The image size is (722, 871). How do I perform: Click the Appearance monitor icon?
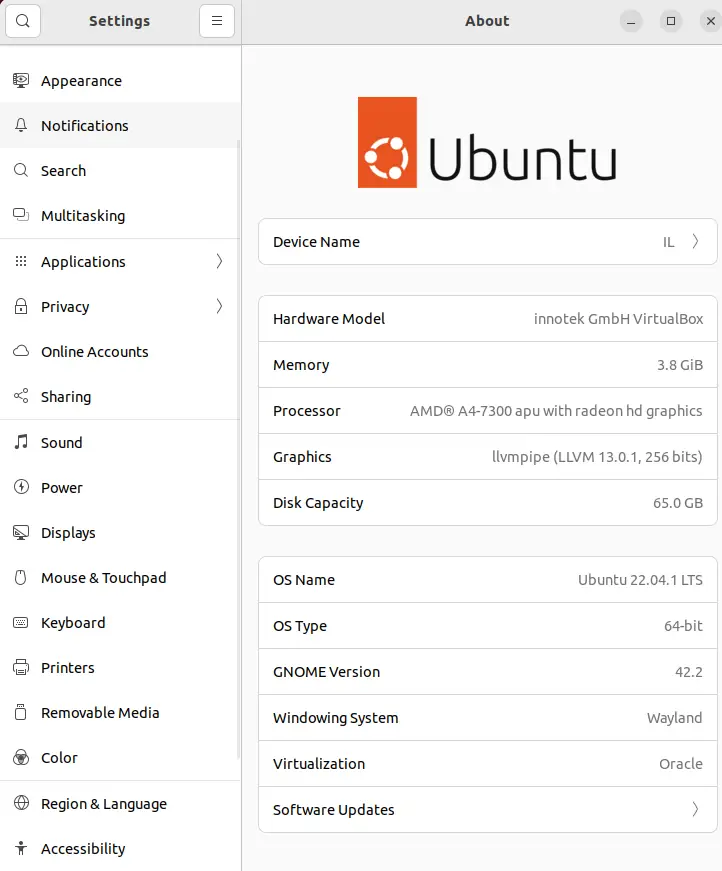(21, 81)
